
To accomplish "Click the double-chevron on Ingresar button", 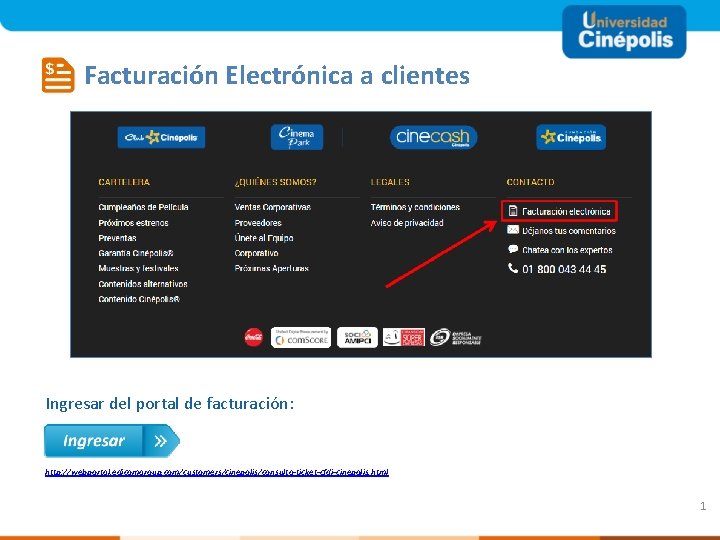I will coord(160,441).
